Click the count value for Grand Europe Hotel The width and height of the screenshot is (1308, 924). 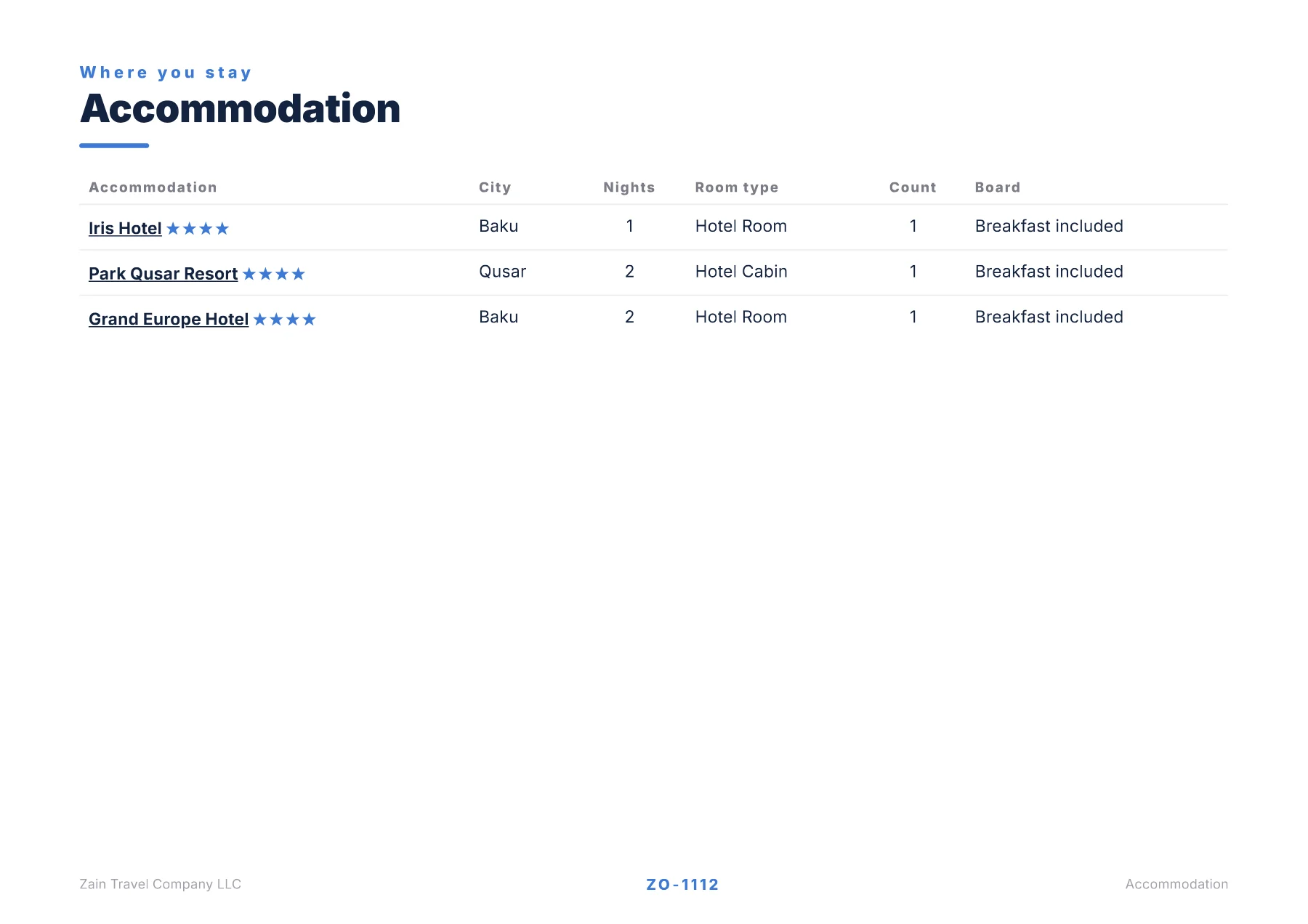[913, 317]
